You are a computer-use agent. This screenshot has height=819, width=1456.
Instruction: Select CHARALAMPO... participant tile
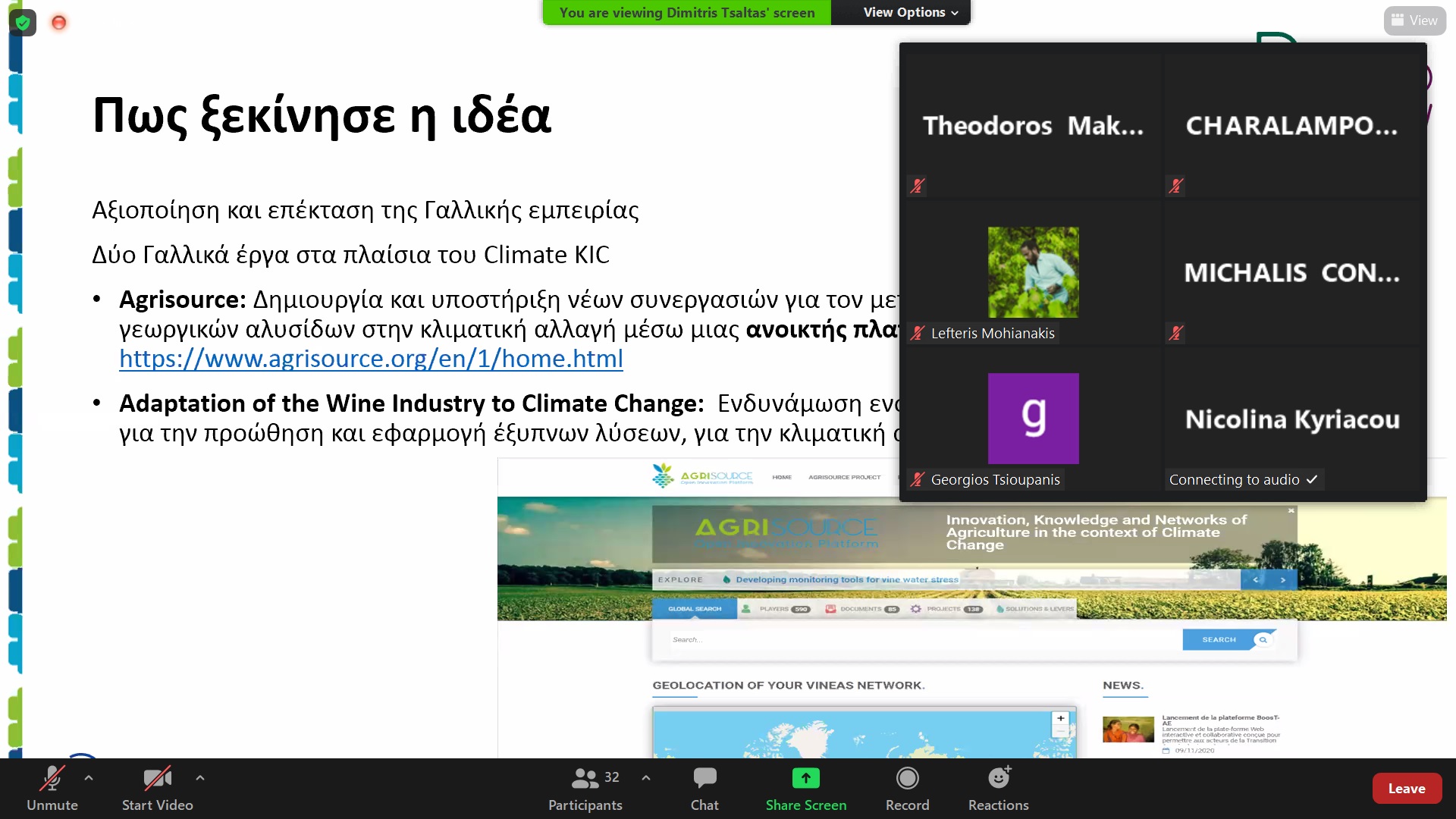click(x=1292, y=125)
